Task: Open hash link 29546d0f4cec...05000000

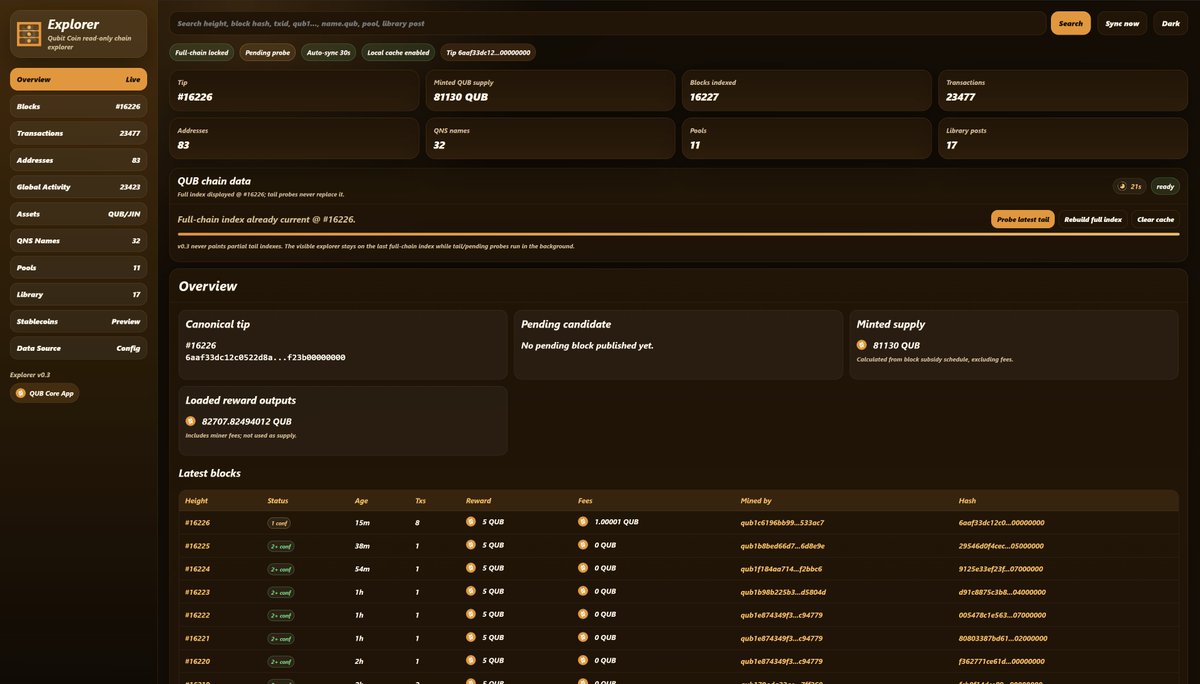Action: tap(1001, 546)
